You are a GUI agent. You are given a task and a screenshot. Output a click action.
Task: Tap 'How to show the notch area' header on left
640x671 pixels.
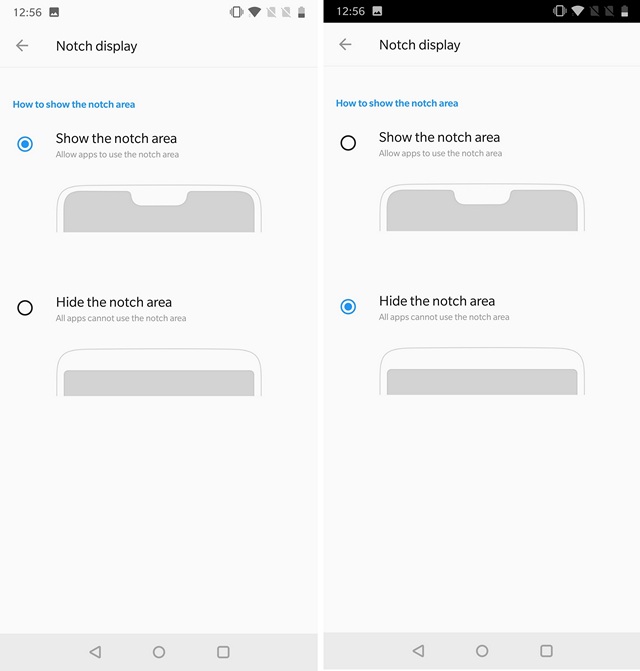tap(74, 104)
